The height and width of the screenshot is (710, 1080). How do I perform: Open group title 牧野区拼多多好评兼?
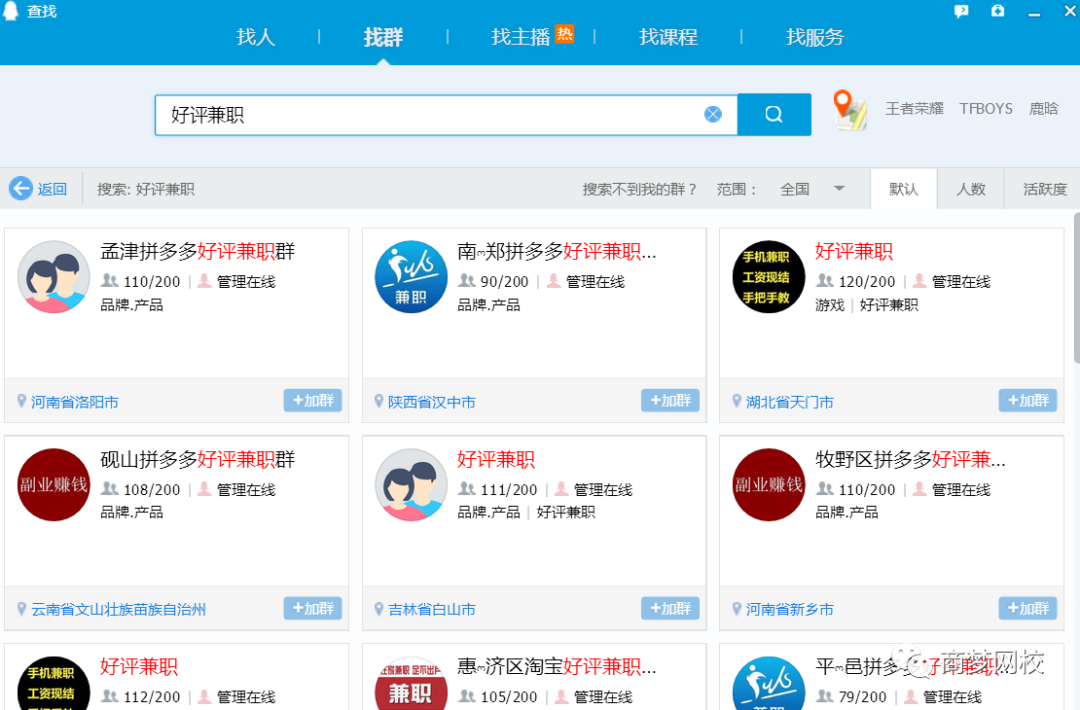tap(911, 459)
